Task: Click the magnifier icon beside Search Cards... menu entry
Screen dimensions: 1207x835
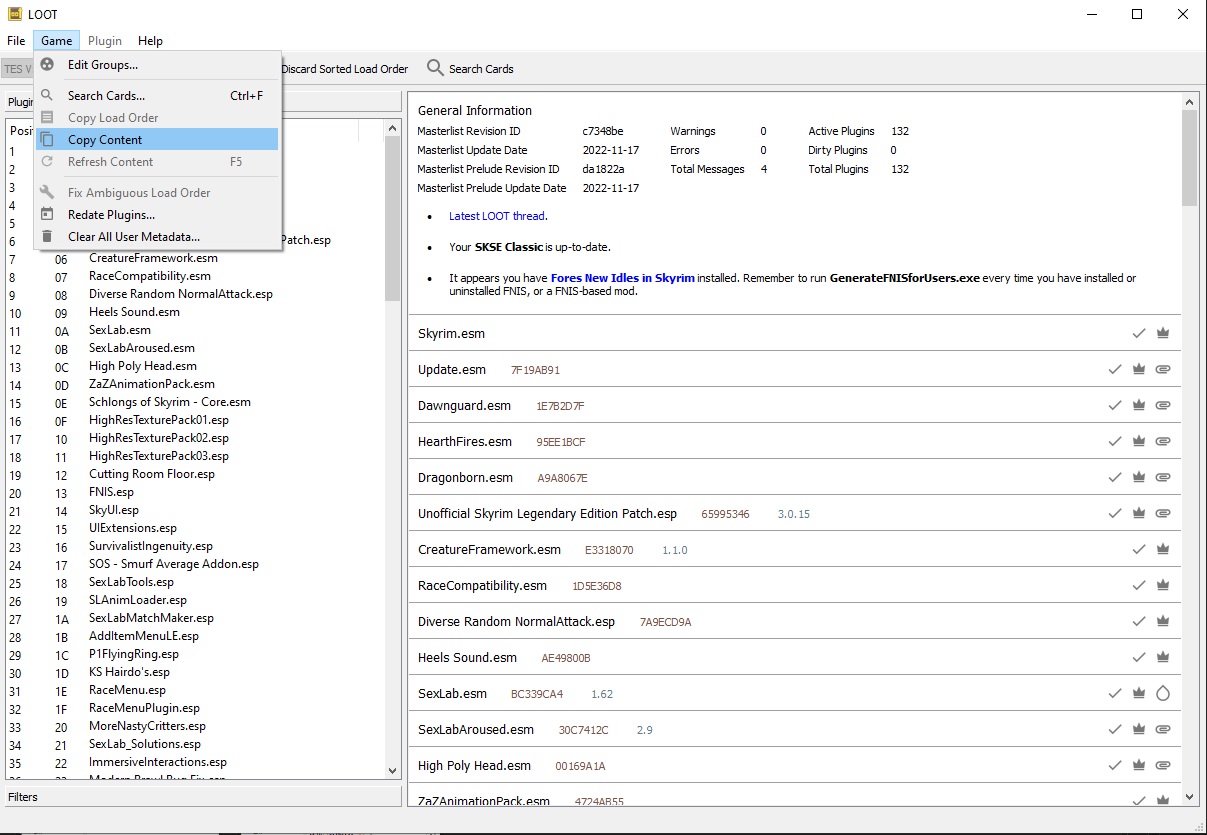Action: click(x=47, y=96)
